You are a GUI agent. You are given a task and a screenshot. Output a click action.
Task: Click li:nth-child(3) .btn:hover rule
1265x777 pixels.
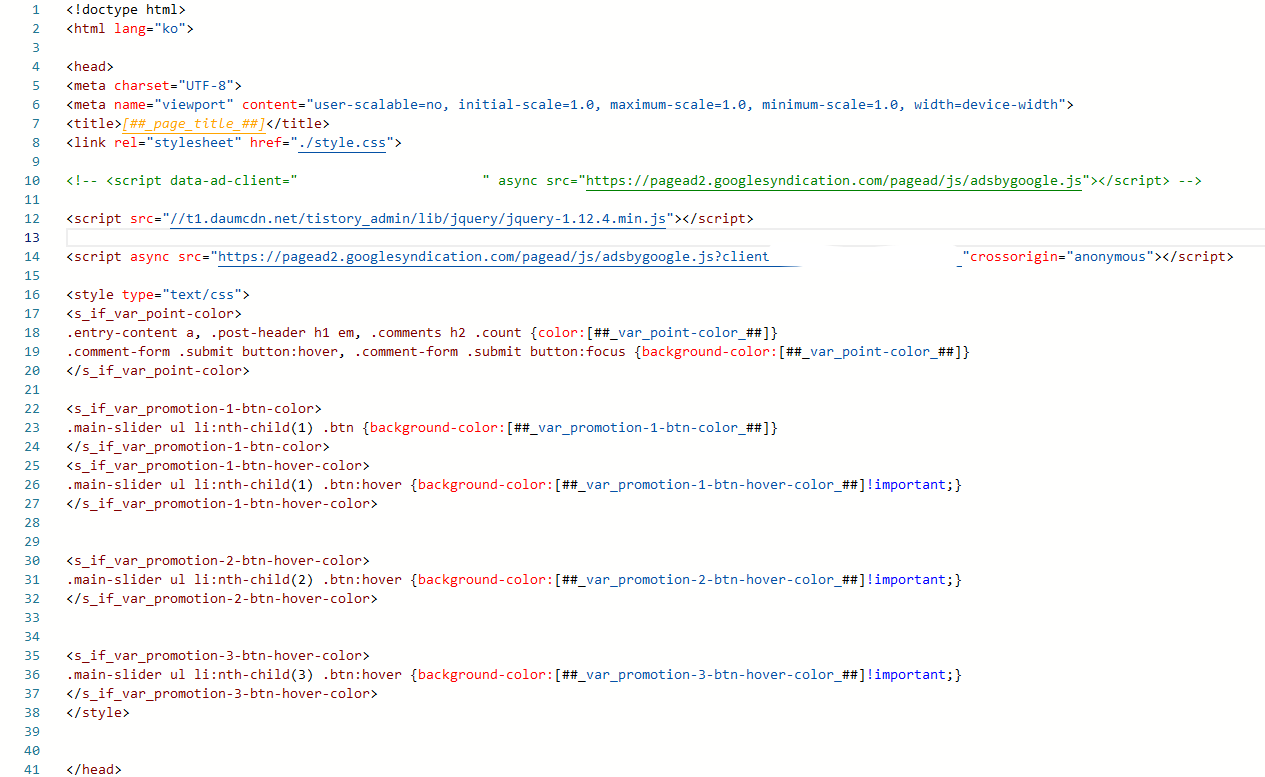(x=514, y=674)
